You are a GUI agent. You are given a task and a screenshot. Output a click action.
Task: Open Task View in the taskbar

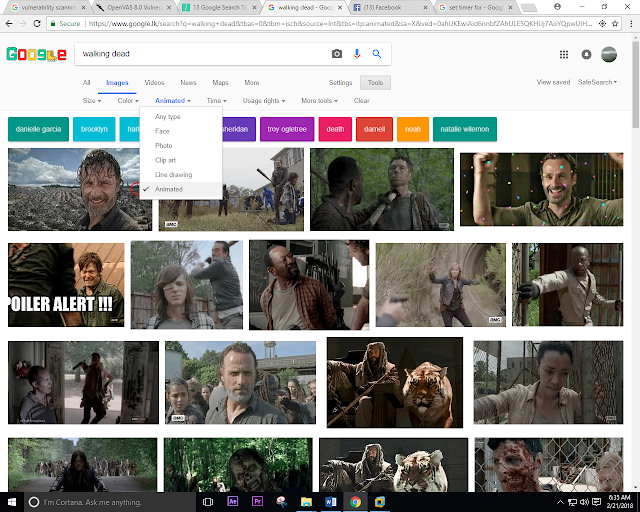click(208, 502)
